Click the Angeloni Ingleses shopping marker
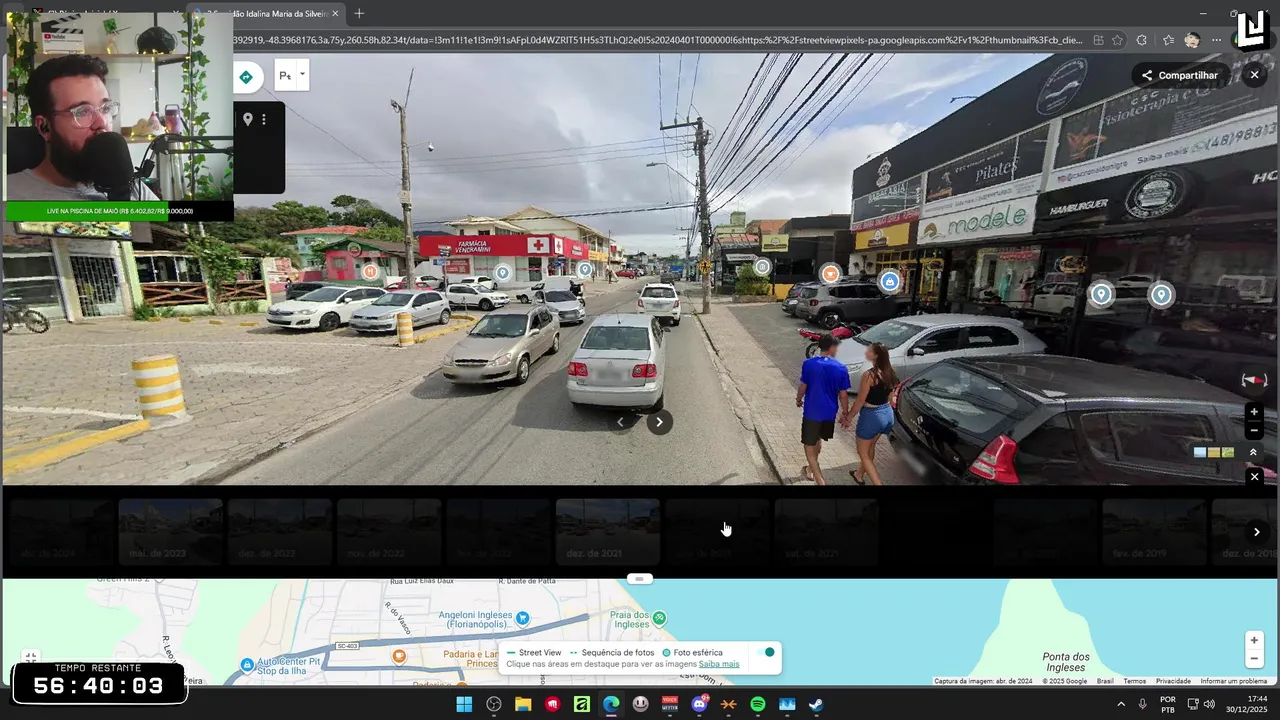Viewport: 1280px width, 720px height. click(x=522, y=619)
